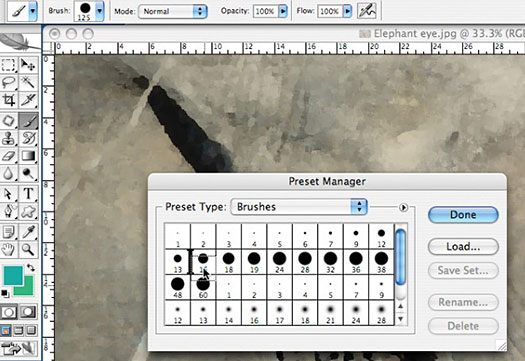Select the Gradient tool
Viewport: 525px width, 361px height.
tap(28, 156)
